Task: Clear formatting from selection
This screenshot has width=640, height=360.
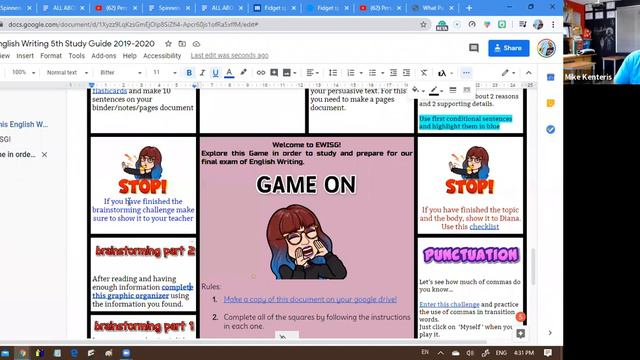Action: point(424,73)
